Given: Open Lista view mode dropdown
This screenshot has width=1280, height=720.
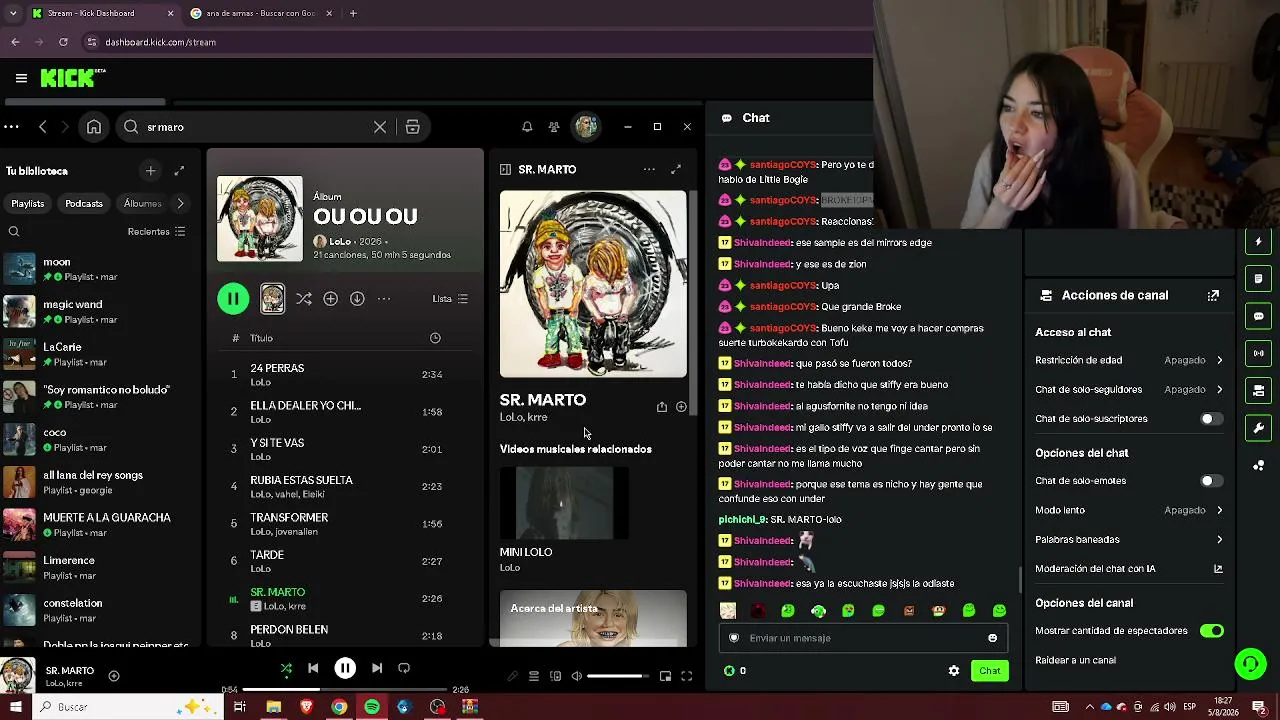Looking at the screenshot, I should click(x=450, y=299).
